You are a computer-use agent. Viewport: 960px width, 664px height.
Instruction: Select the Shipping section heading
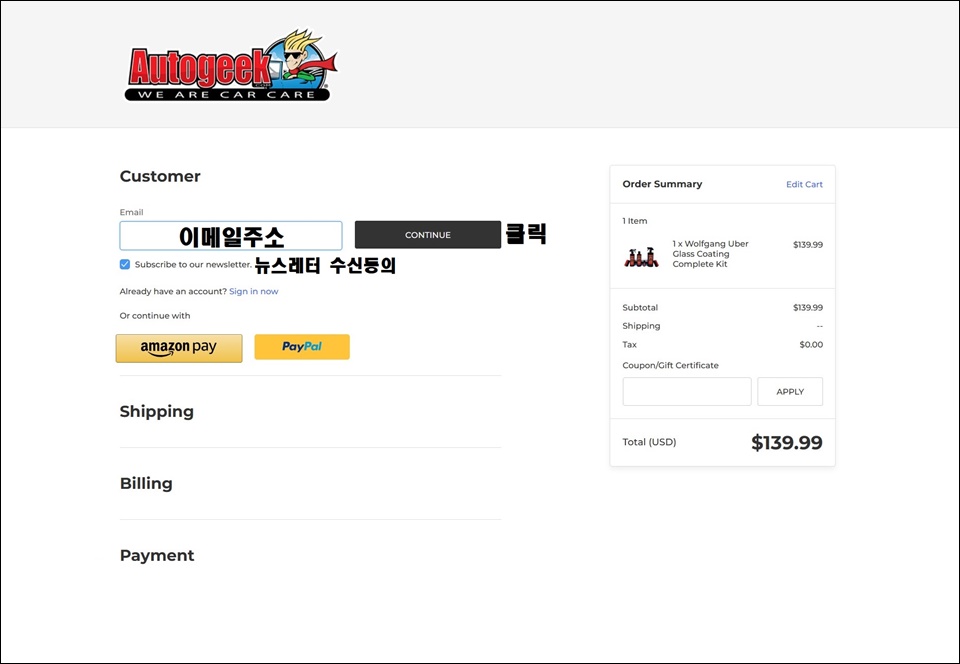[x=157, y=411]
